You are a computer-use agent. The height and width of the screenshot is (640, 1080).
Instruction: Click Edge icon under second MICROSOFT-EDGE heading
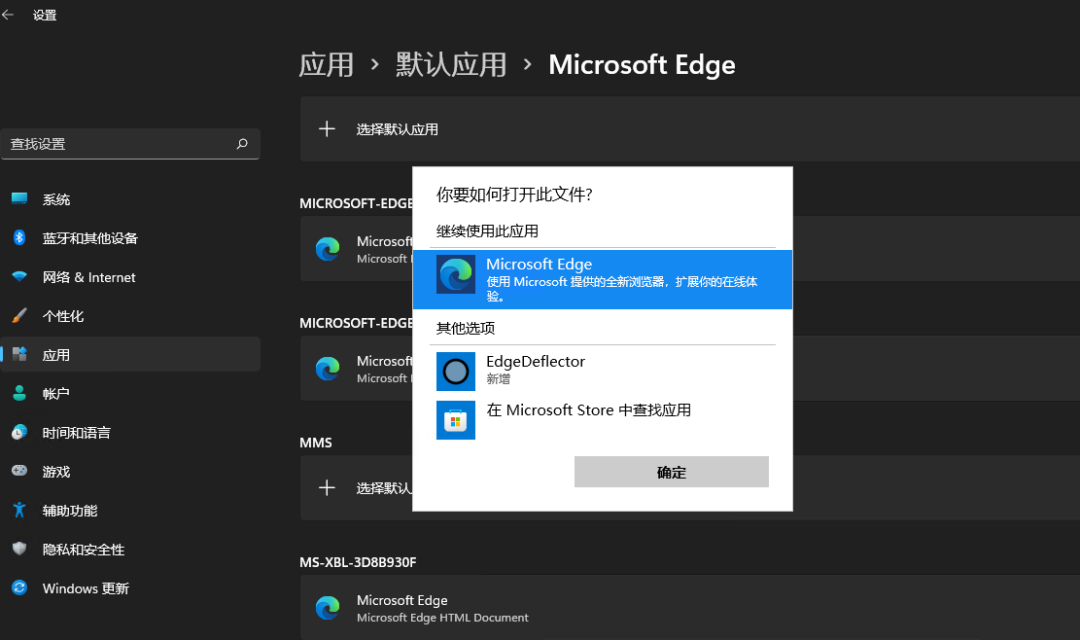pyautogui.click(x=327, y=368)
